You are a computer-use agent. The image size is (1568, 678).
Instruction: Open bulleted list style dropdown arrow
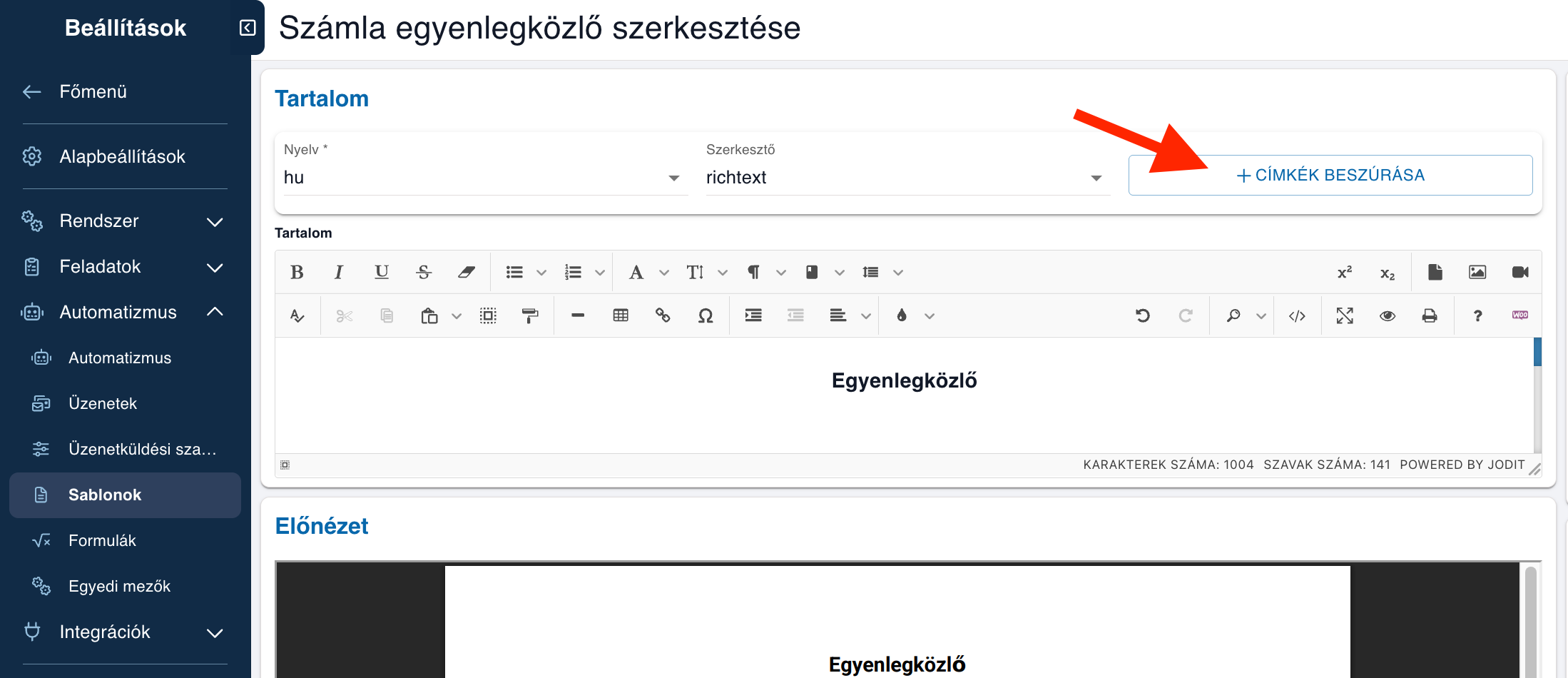tap(541, 273)
